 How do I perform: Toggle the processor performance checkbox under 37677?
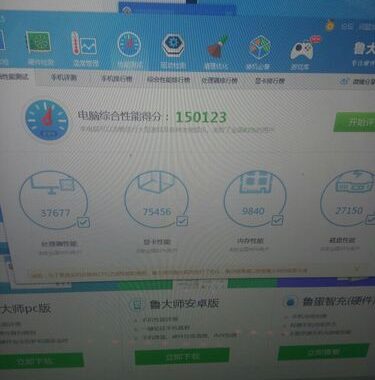pyautogui.click(x=83, y=222)
